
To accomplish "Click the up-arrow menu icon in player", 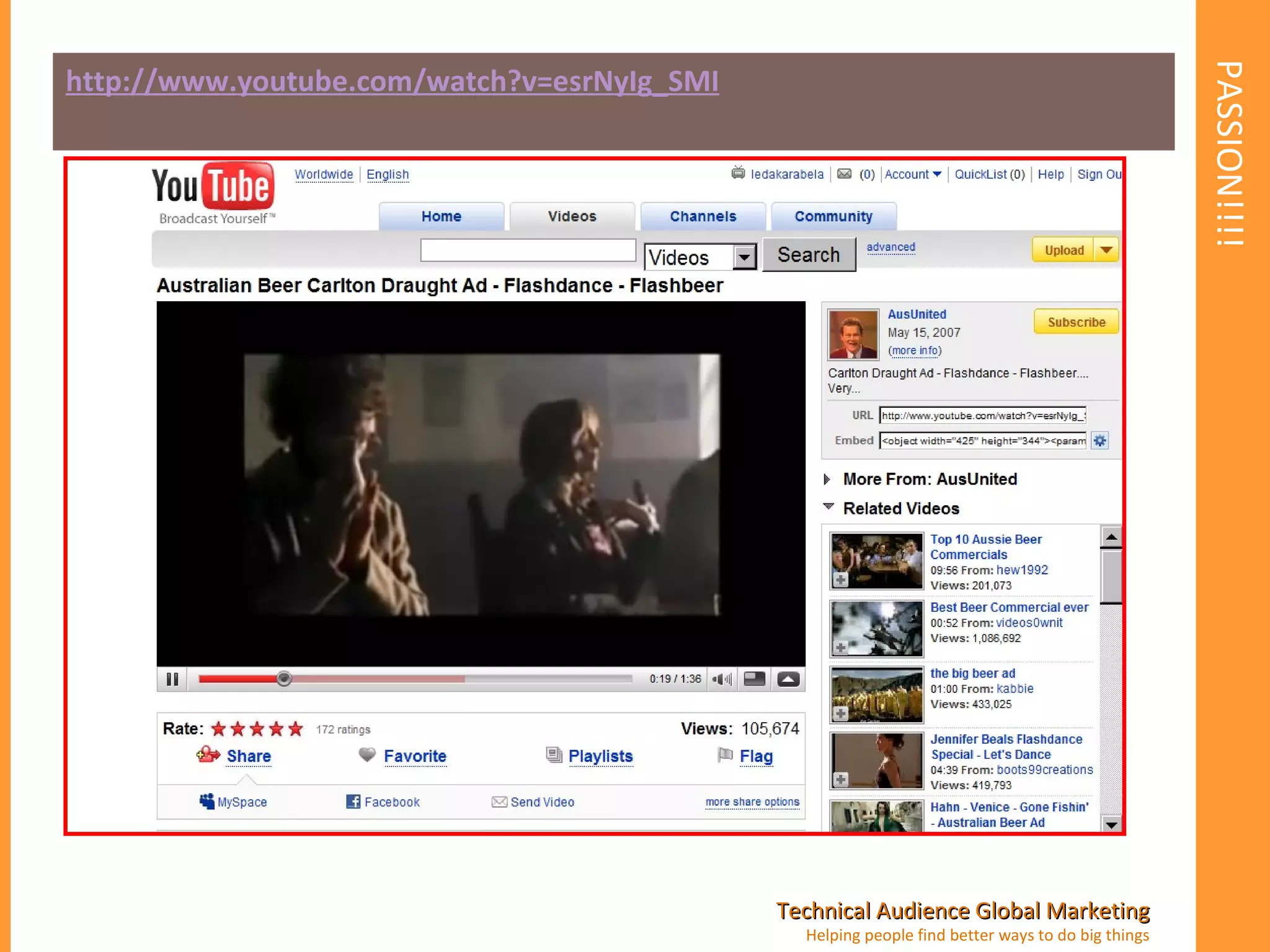I will 788,679.
